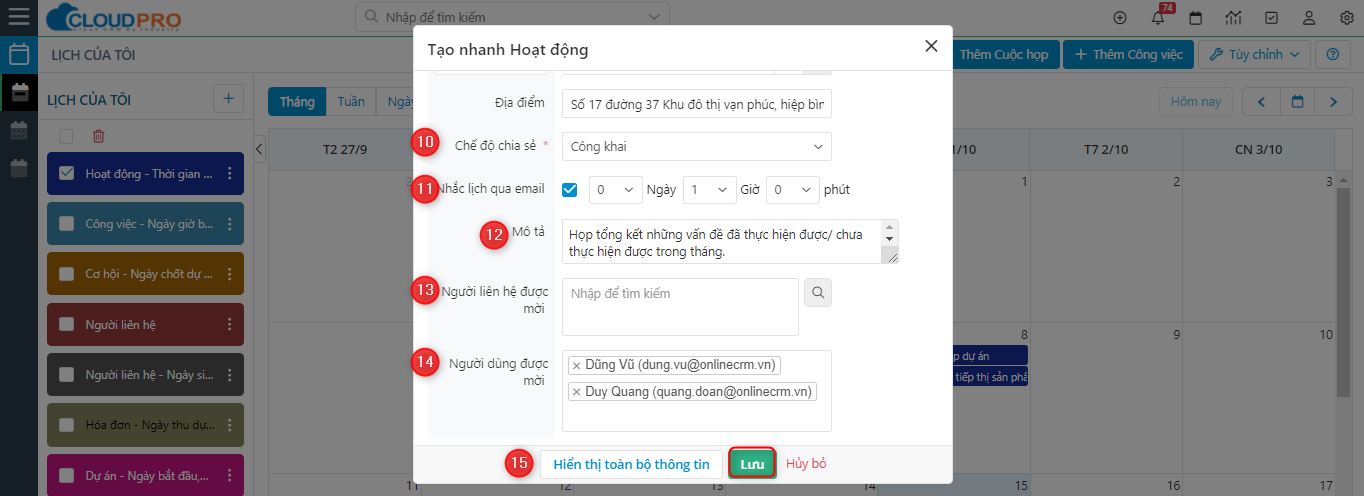Click the quick create plus icon in the top bar
1364x496 pixels.
tap(1119, 18)
